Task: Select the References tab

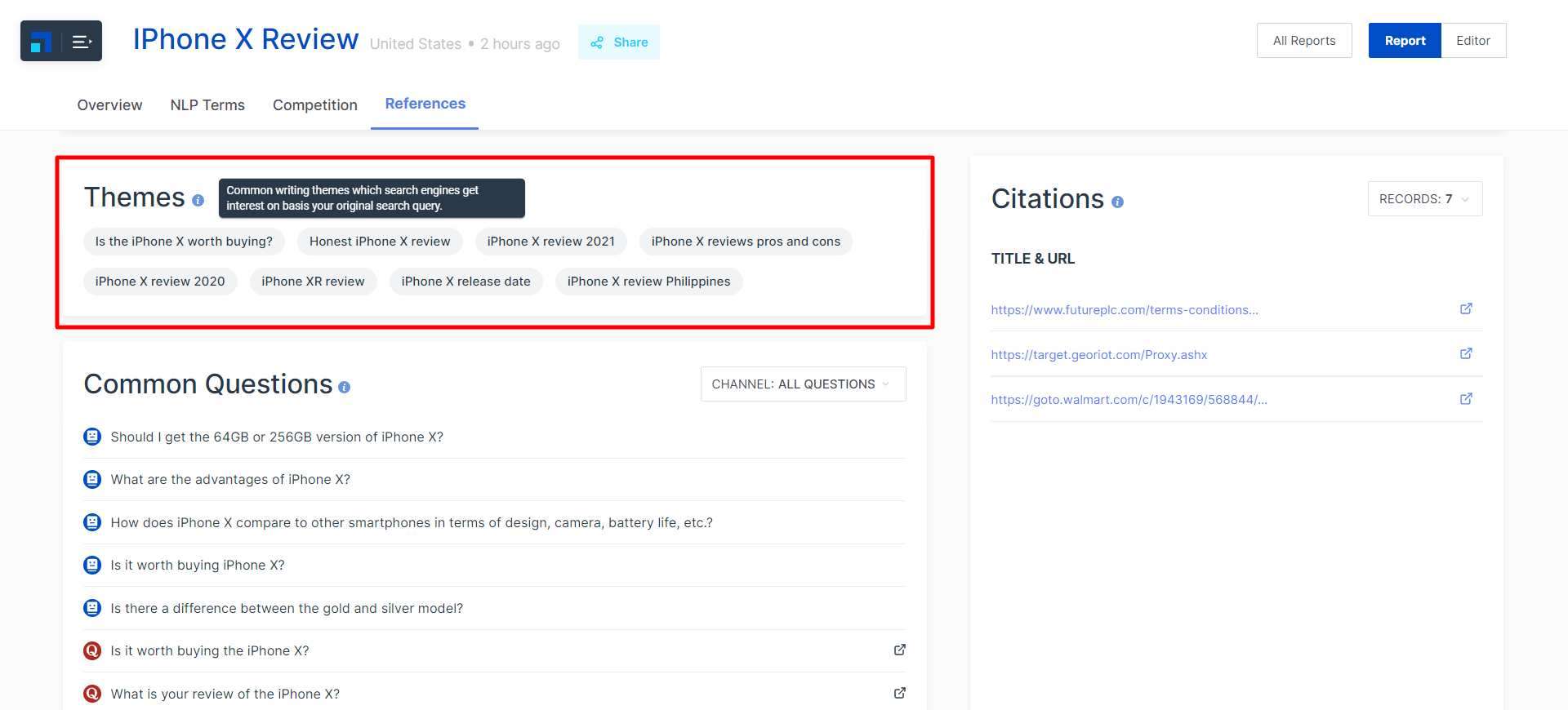Action: coord(425,104)
